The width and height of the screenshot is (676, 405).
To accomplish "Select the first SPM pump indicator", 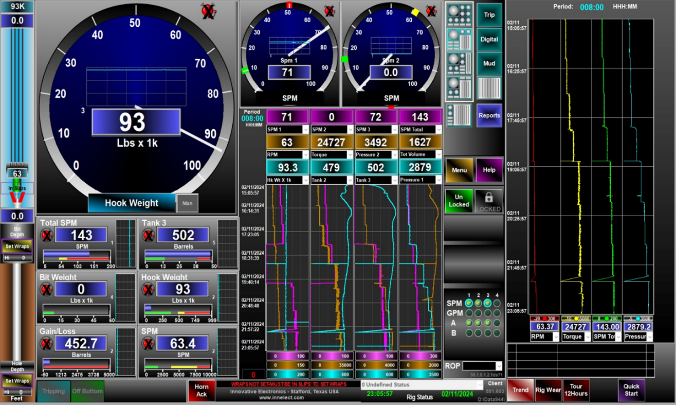I will 469,301.
